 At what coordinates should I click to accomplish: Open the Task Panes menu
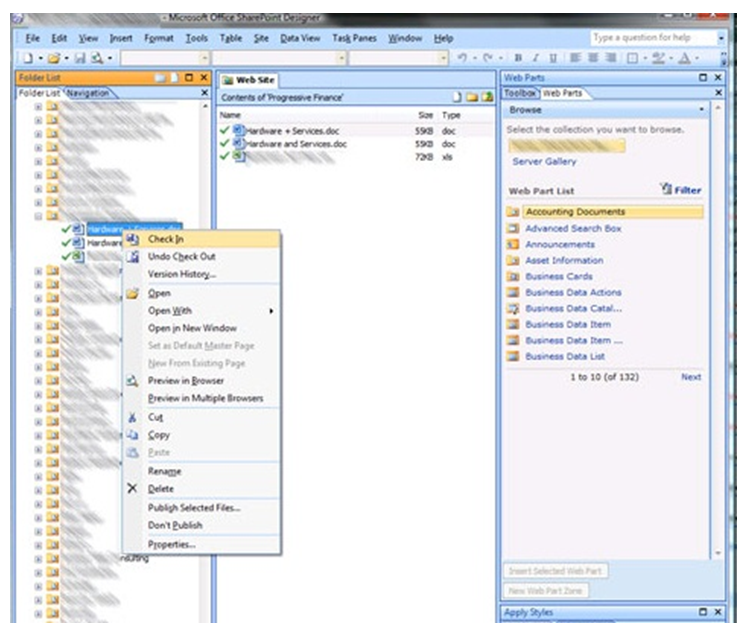(x=354, y=38)
